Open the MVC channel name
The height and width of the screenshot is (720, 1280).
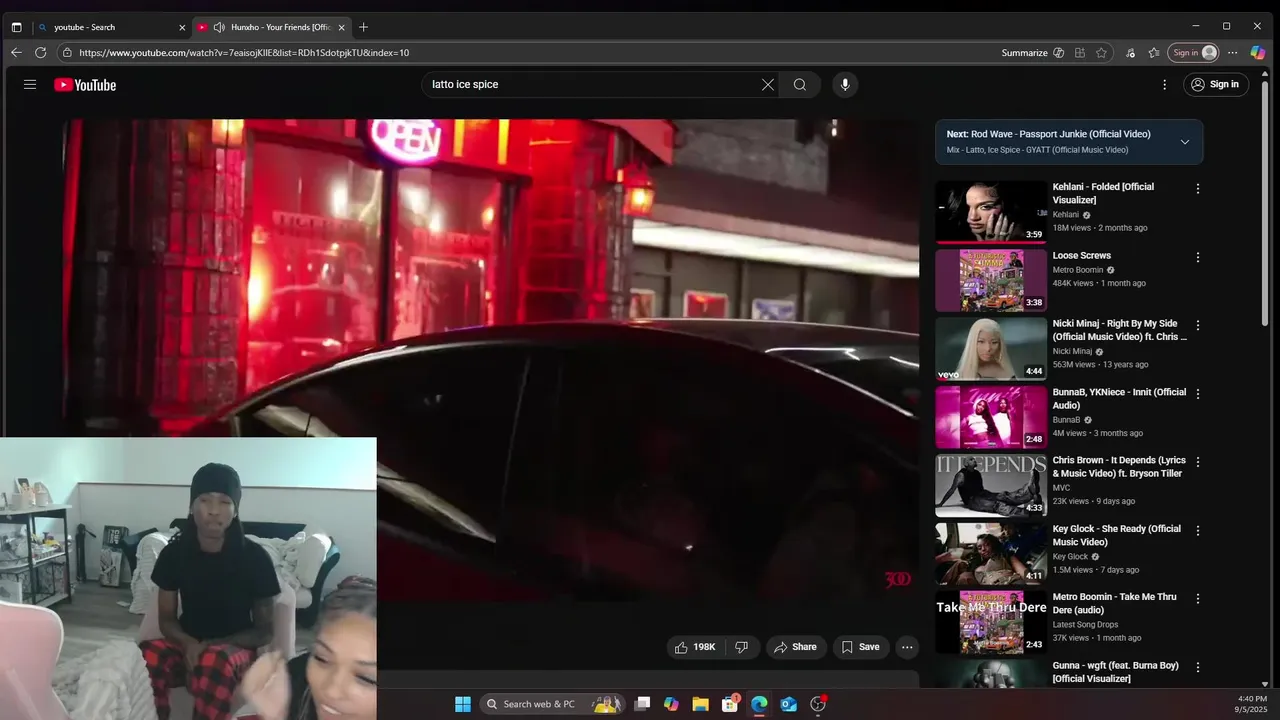pyautogui.click(x=1061, y=488)
